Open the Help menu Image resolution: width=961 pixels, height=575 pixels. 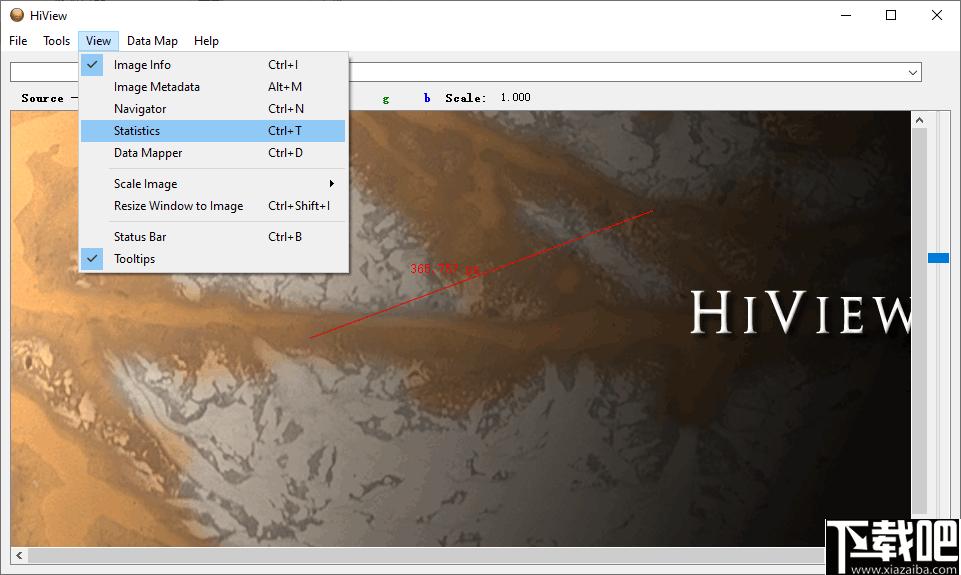206,40
